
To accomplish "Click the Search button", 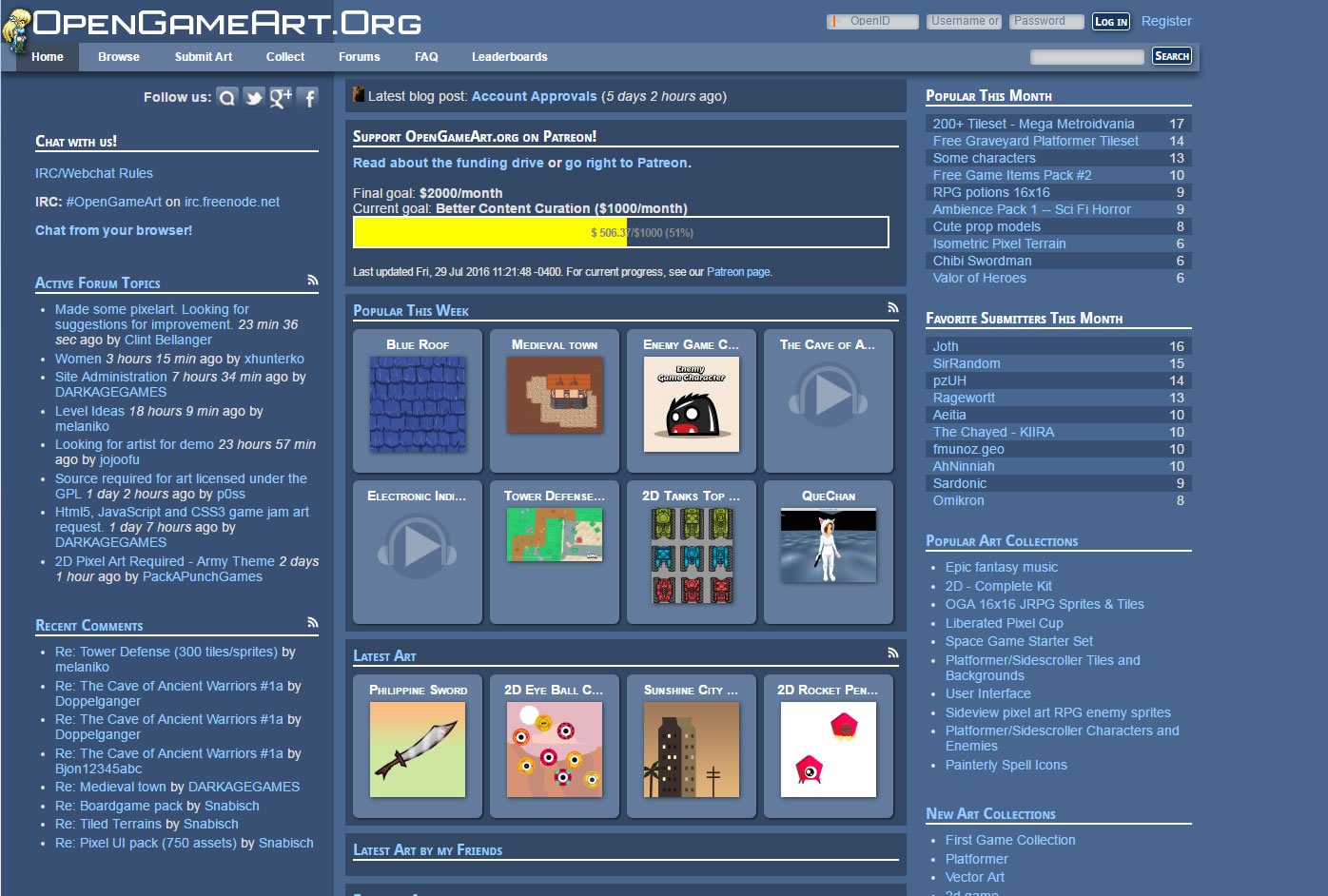I will tap(1172, 56).
